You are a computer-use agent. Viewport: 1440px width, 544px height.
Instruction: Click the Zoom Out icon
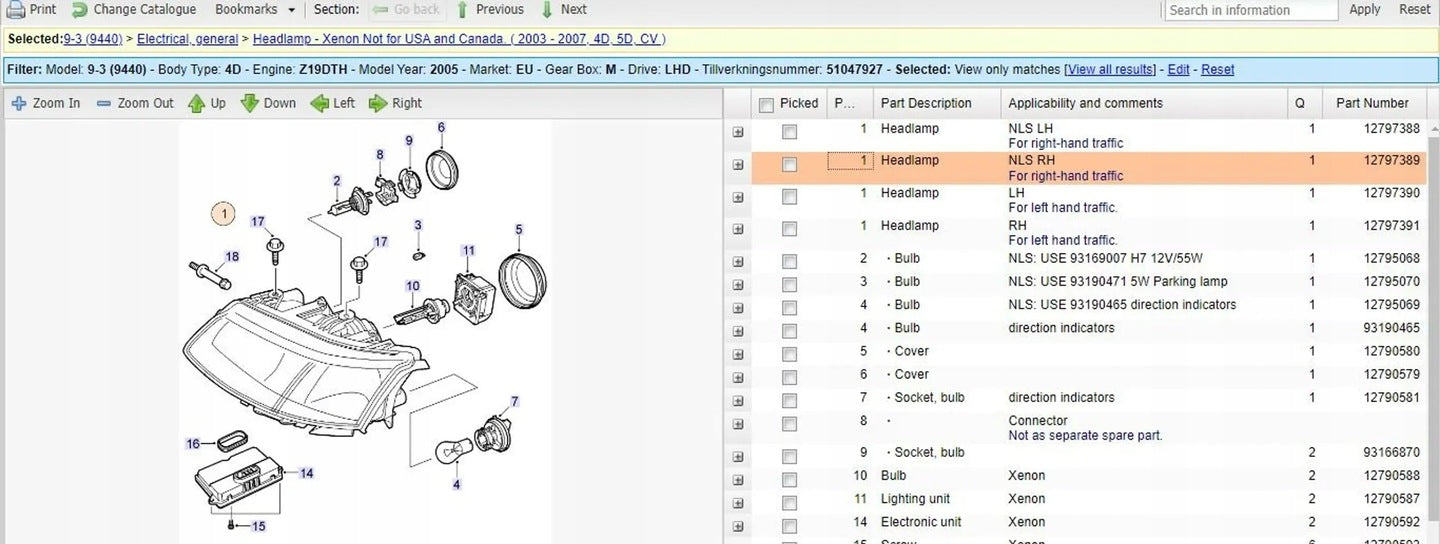104,103
